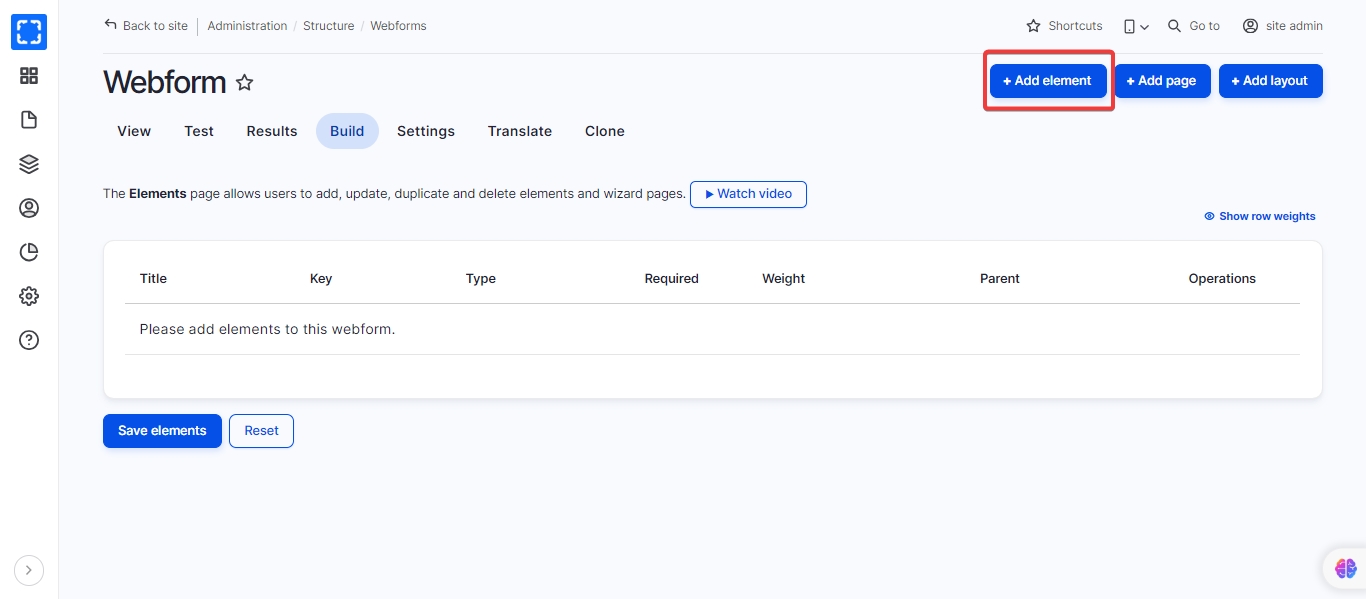Open the Content page icon in sidebar
The width and height of the screenshot is (1366, 599).
29,120
